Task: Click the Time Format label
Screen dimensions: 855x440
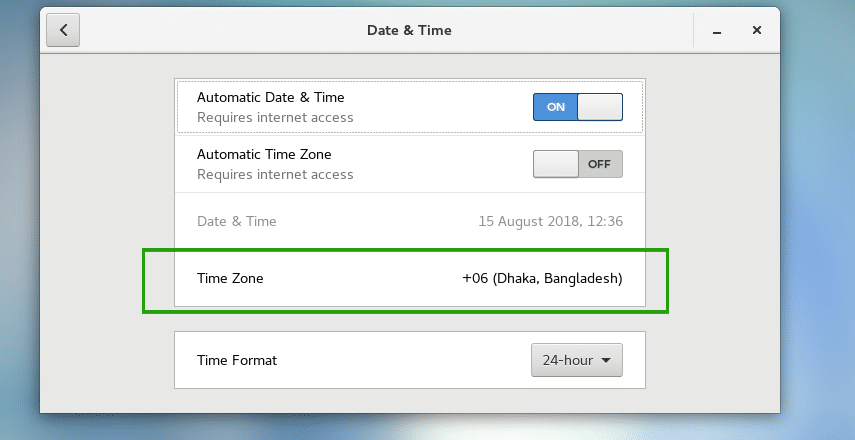Action: pos(237,360)
